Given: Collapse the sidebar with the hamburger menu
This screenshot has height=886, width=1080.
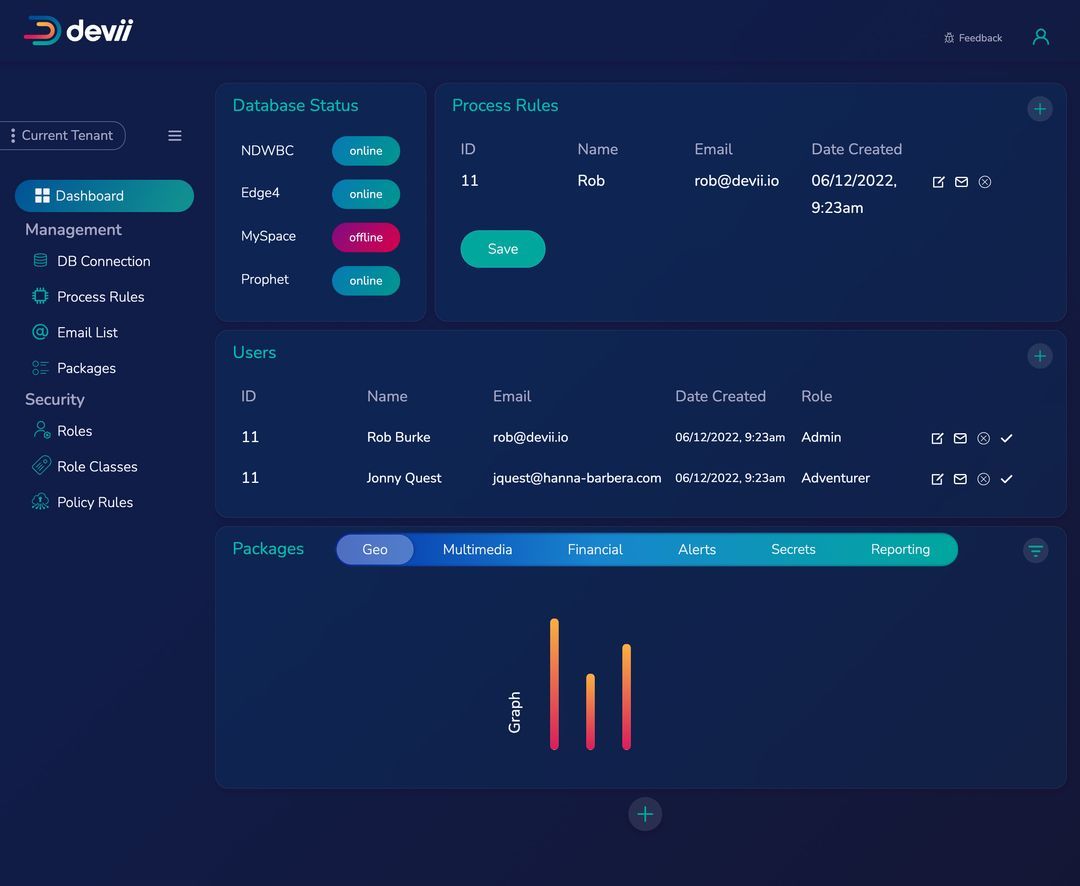Looking at the screenshot, I should [175, 135].
